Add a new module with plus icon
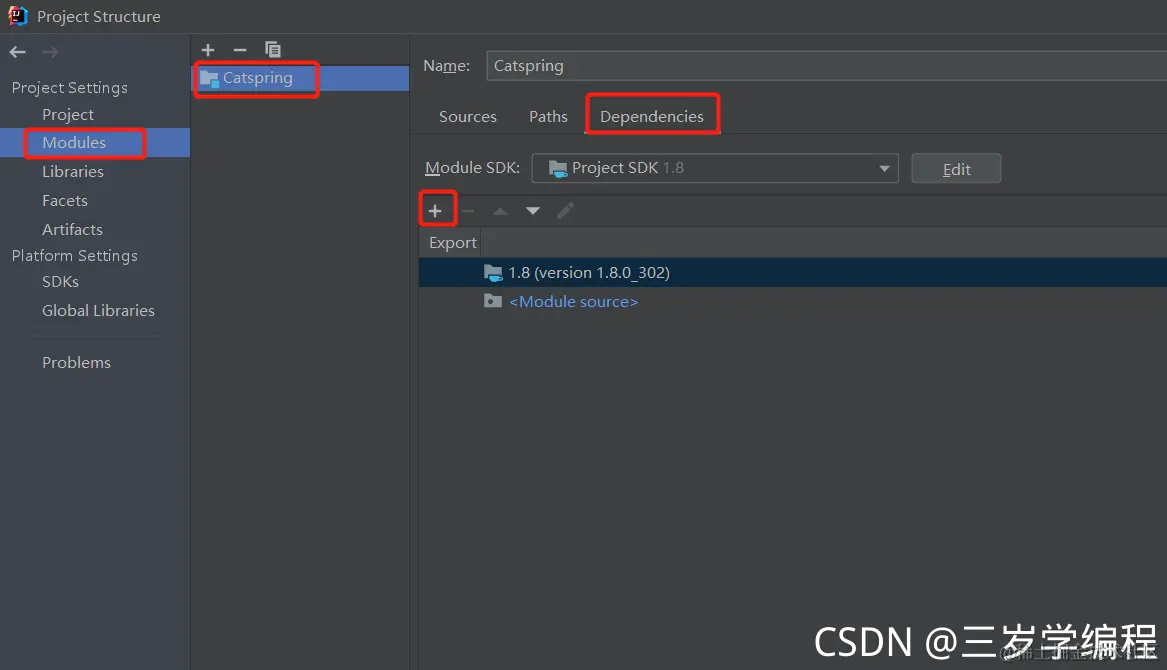 pos(208,50)
